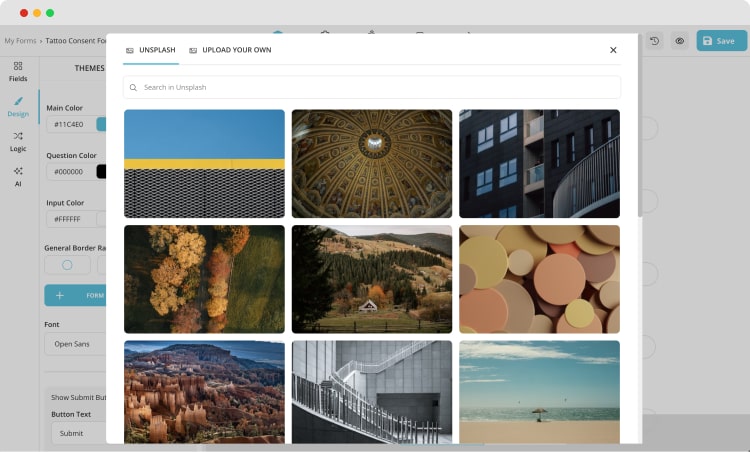Switch to the Unsplash tab
Viewport: 750px width, 452px height.
pyautogui.click(x=150, y=50)
